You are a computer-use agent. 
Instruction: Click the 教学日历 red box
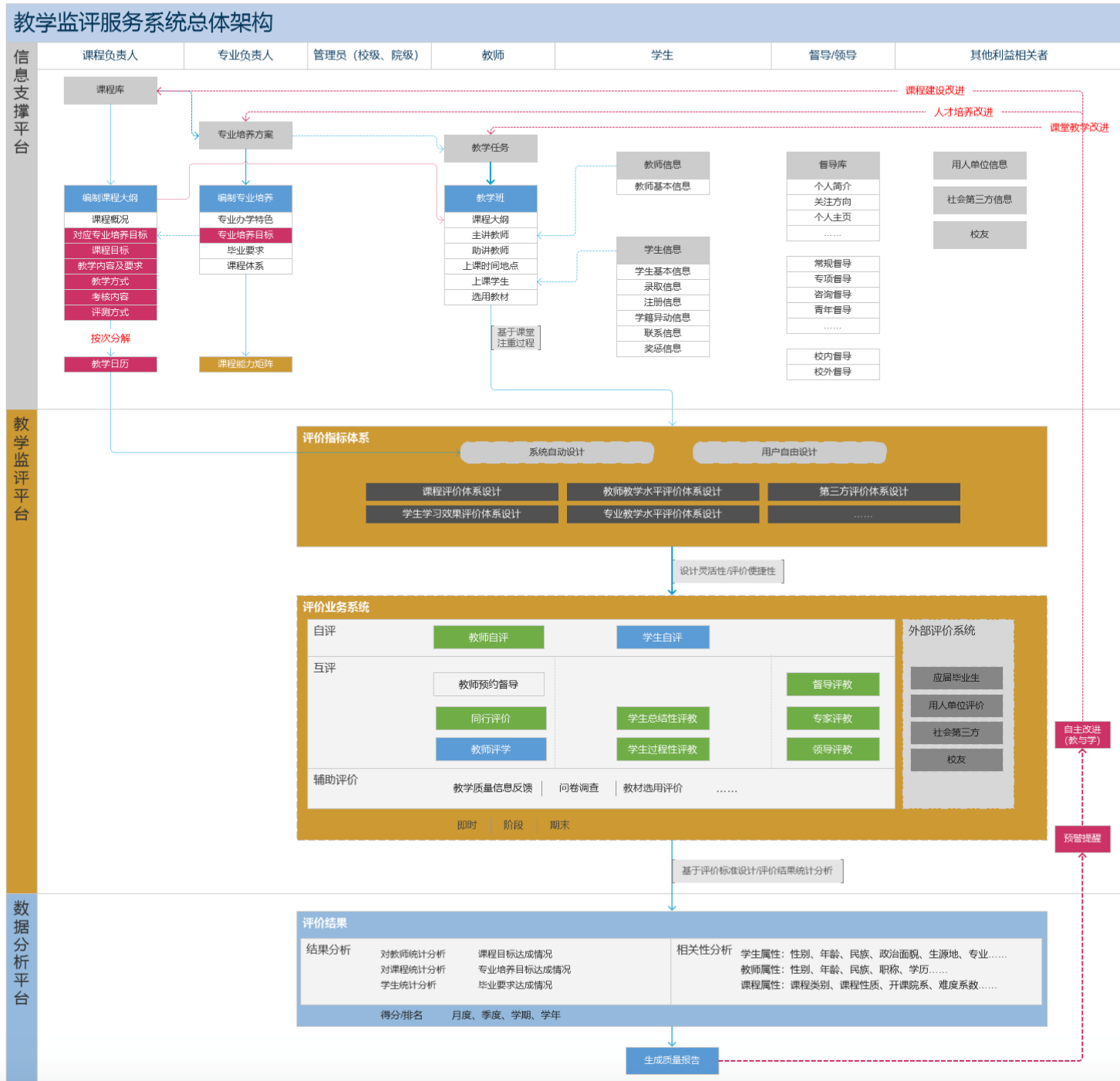point(110,364)
